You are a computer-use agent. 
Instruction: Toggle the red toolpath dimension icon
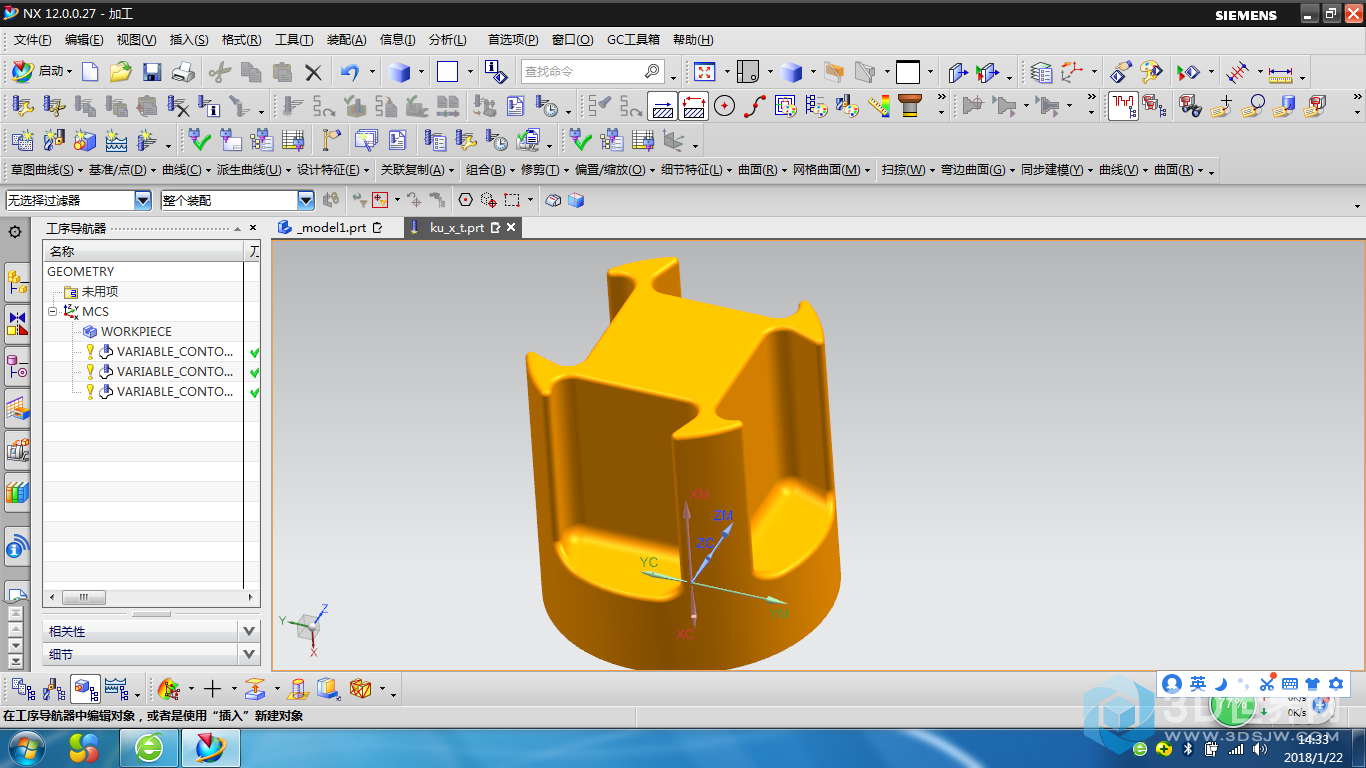click(694, 105)
